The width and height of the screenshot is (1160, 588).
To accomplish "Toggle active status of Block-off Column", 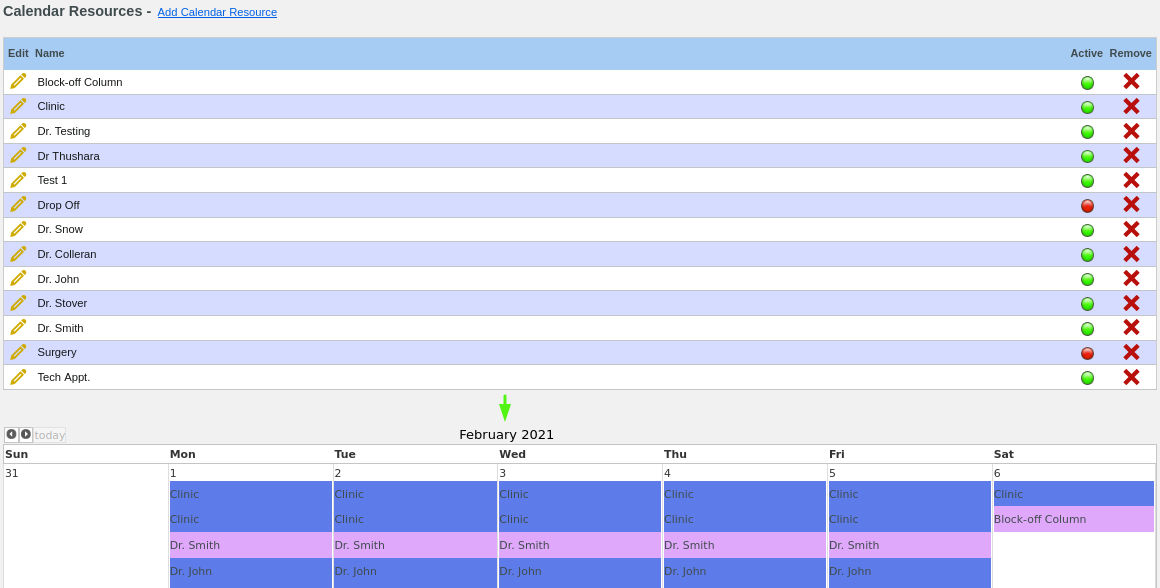I will coord(1088,83).
